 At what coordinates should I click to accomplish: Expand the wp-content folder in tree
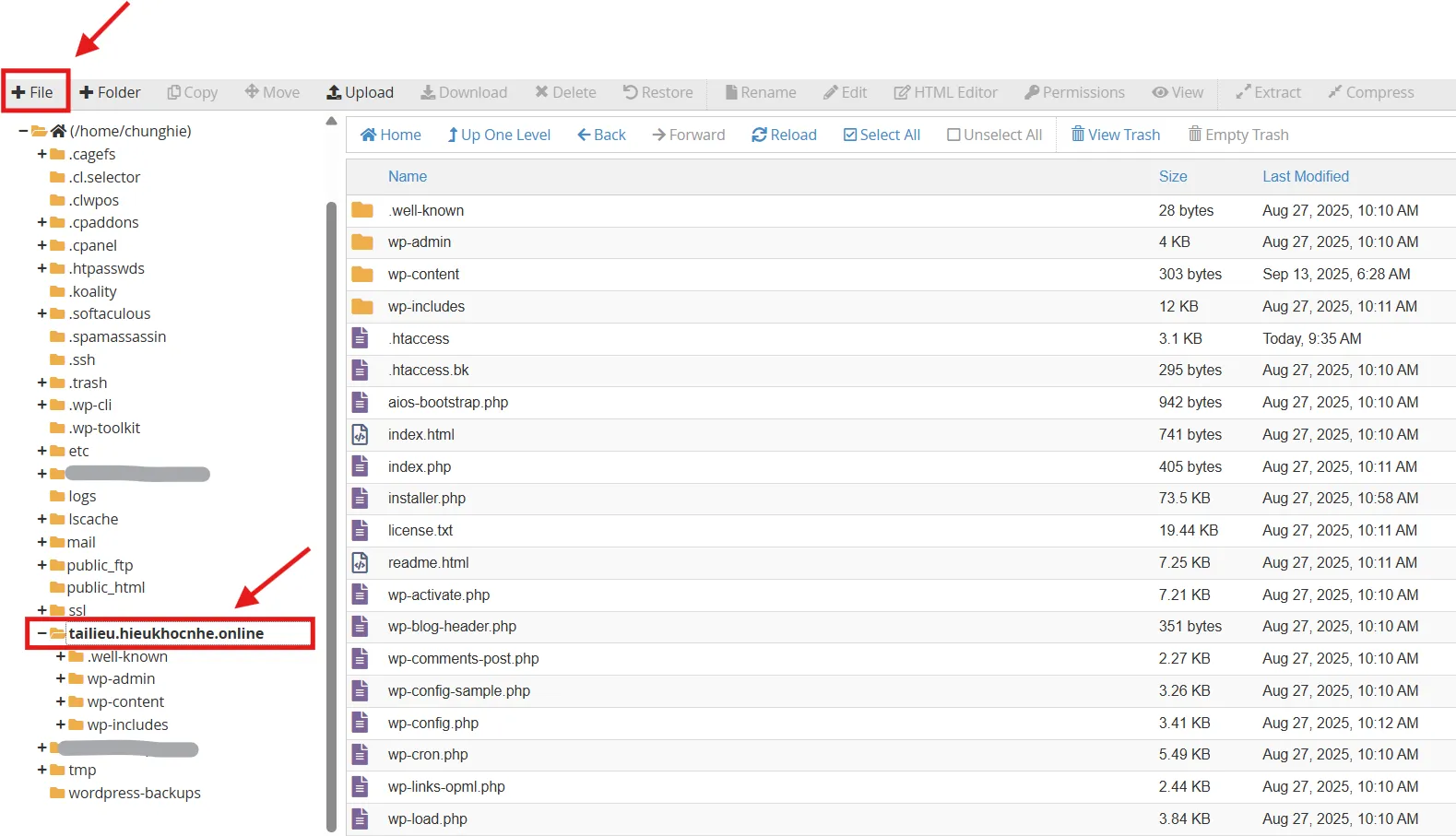(61, 701)
